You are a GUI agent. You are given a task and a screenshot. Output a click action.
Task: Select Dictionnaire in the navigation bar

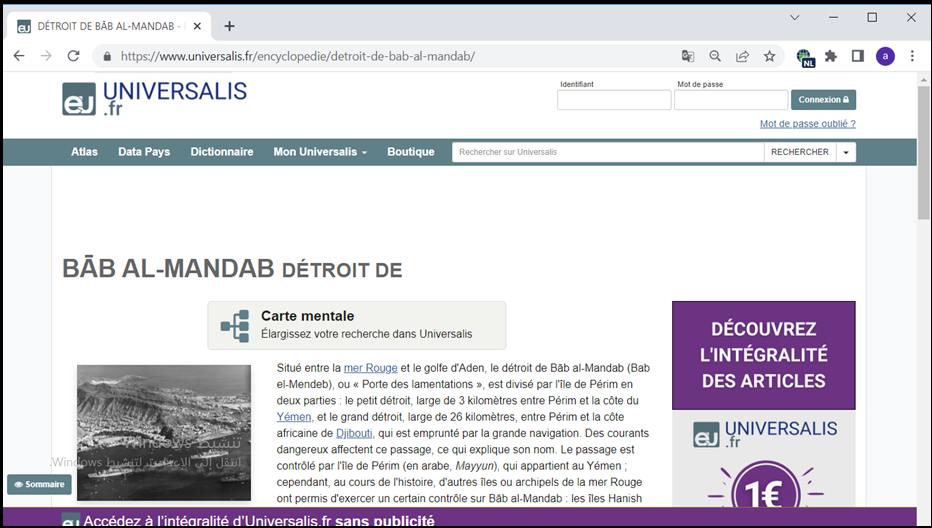tap(222, 152)
